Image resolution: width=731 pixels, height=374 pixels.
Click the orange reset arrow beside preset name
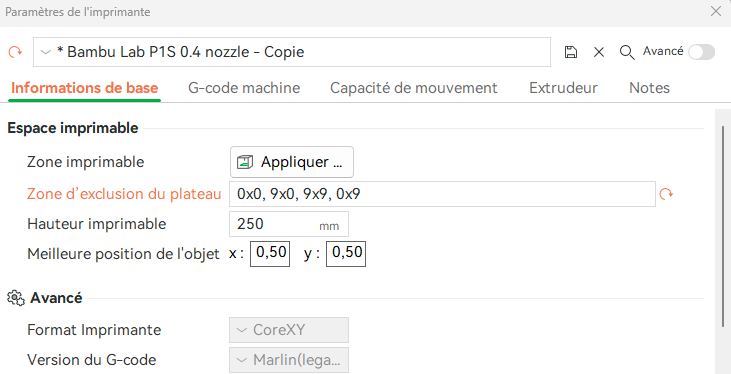click(15, 52)
